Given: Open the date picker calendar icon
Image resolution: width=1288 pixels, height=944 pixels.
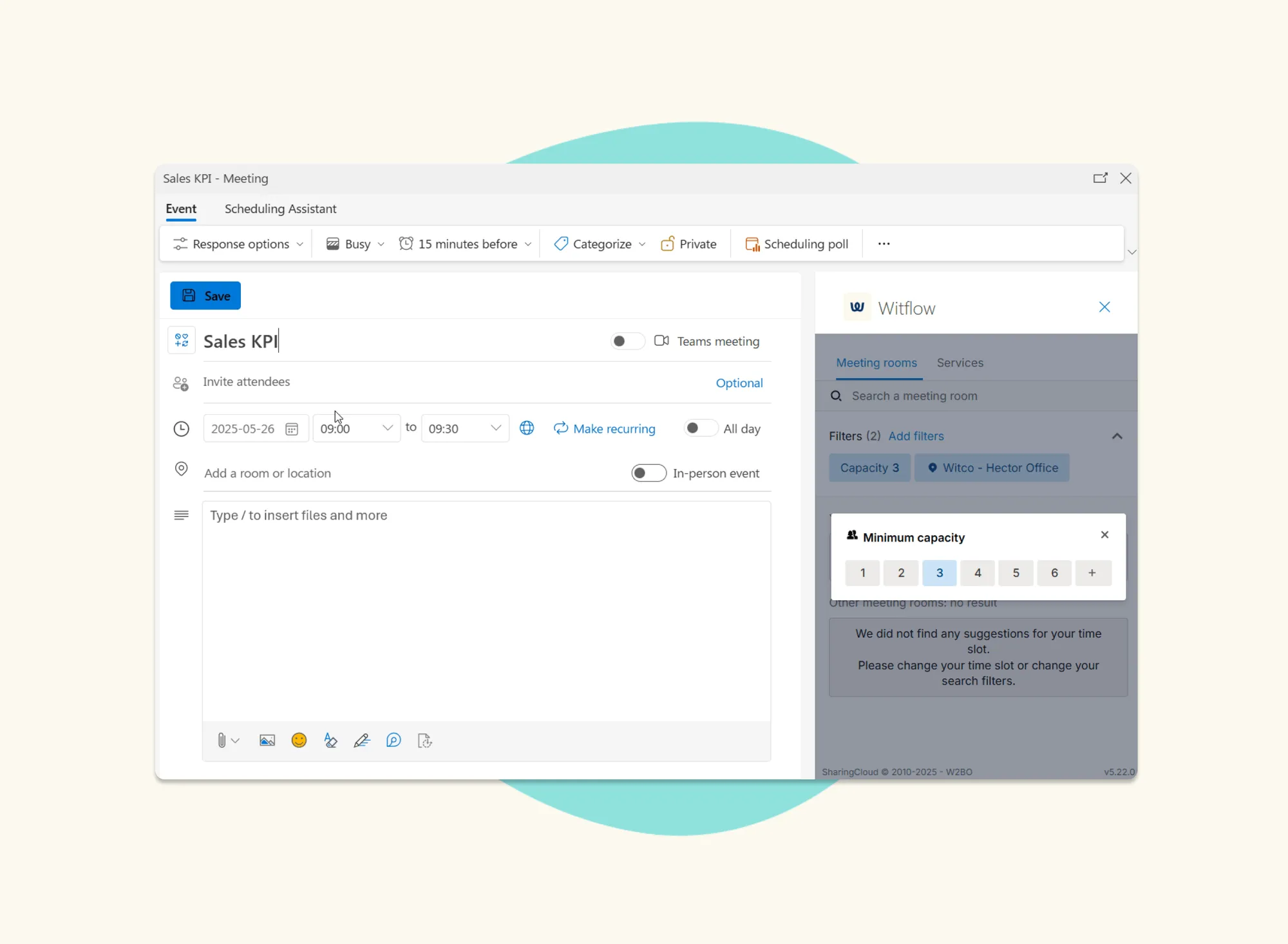Looking at the screenshot, I should tap(292, 429).
